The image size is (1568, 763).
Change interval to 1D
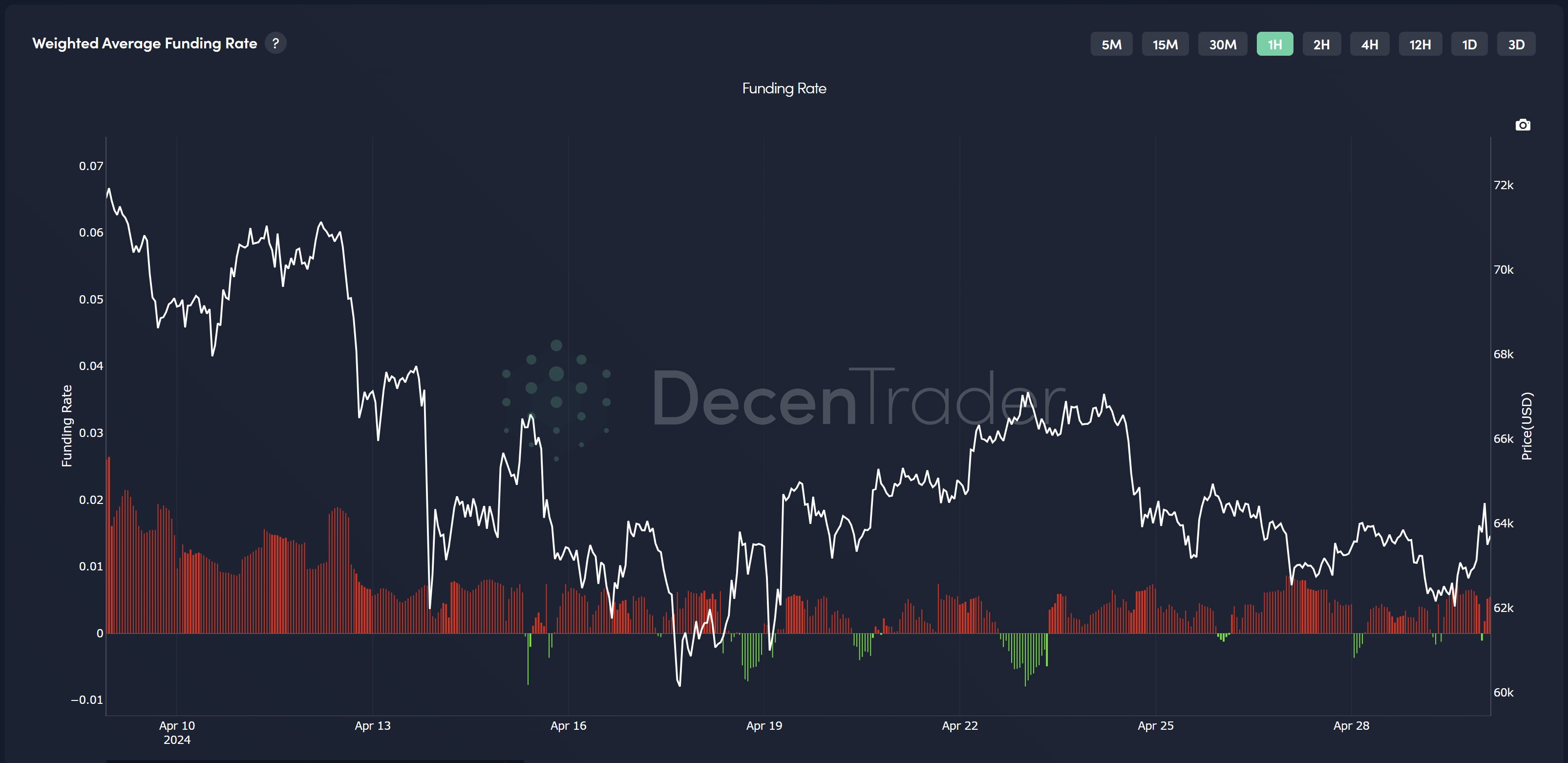coord(1469,44)
